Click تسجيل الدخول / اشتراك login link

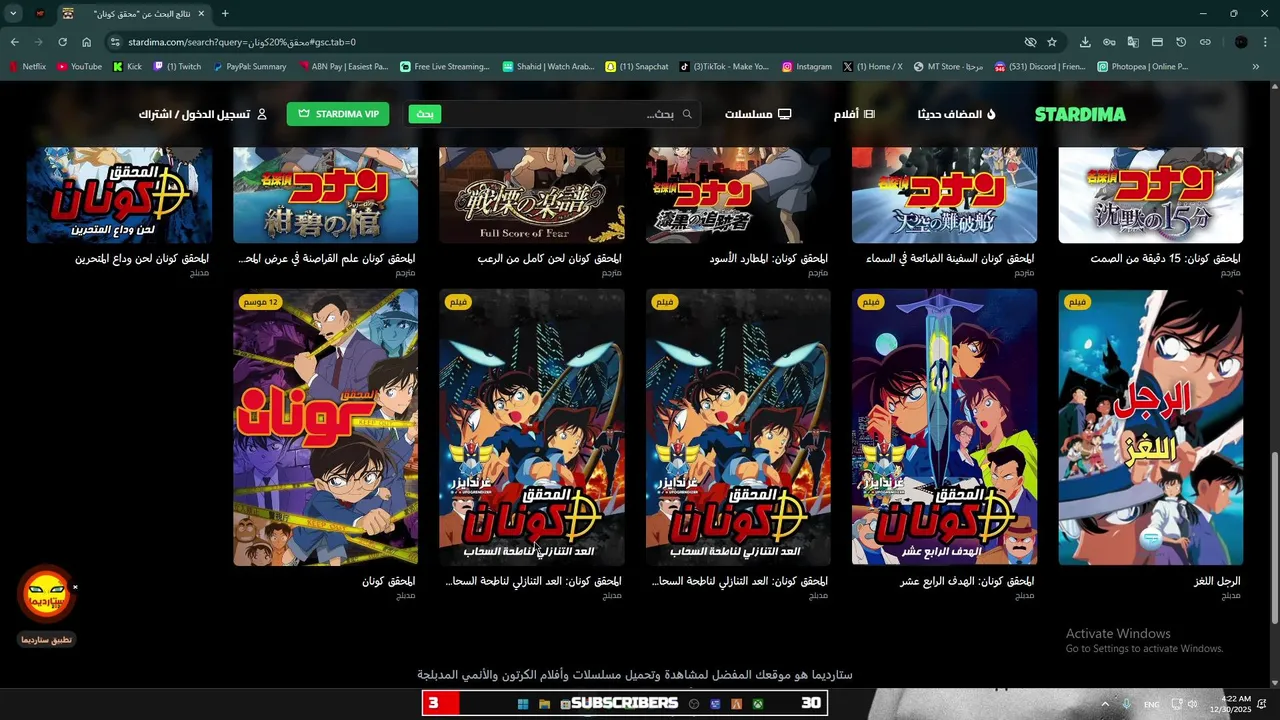coord(203,114)
